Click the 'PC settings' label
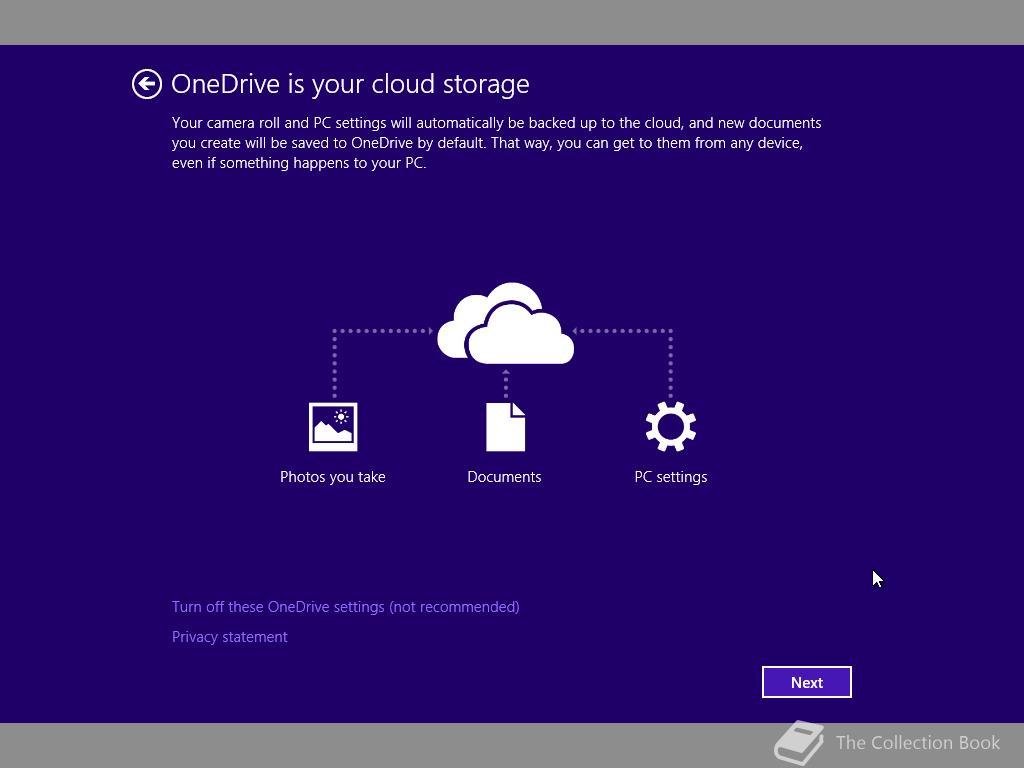1024x768 pixels. 671,477
